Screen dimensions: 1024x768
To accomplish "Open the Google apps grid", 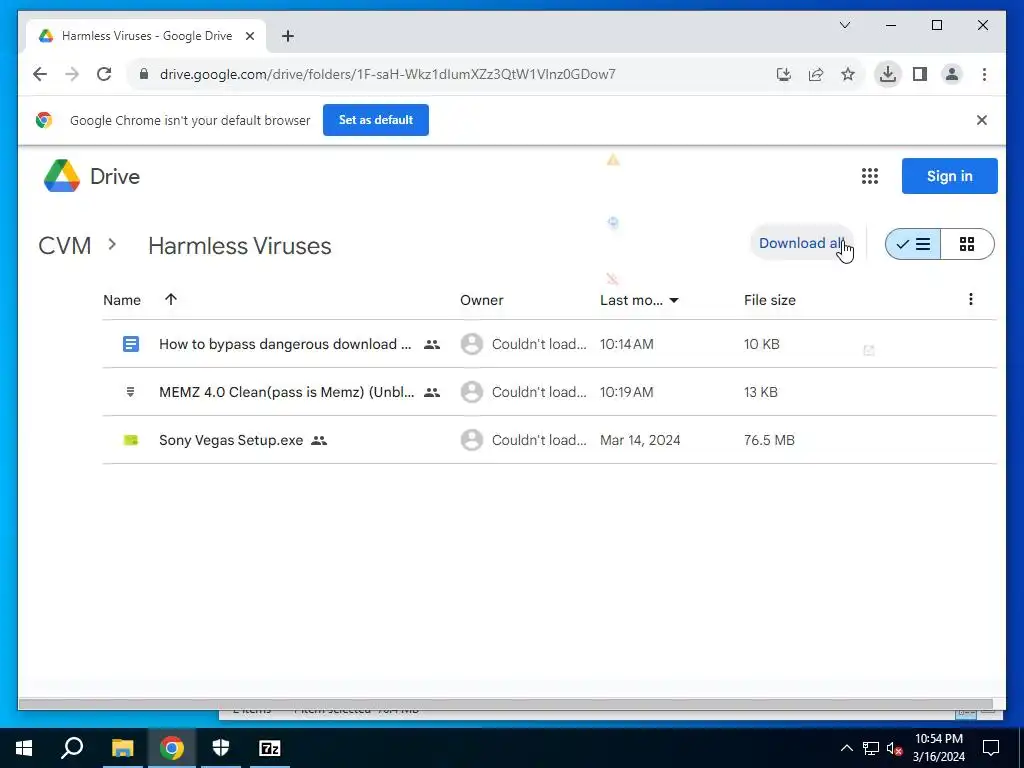I will [869, 176].
